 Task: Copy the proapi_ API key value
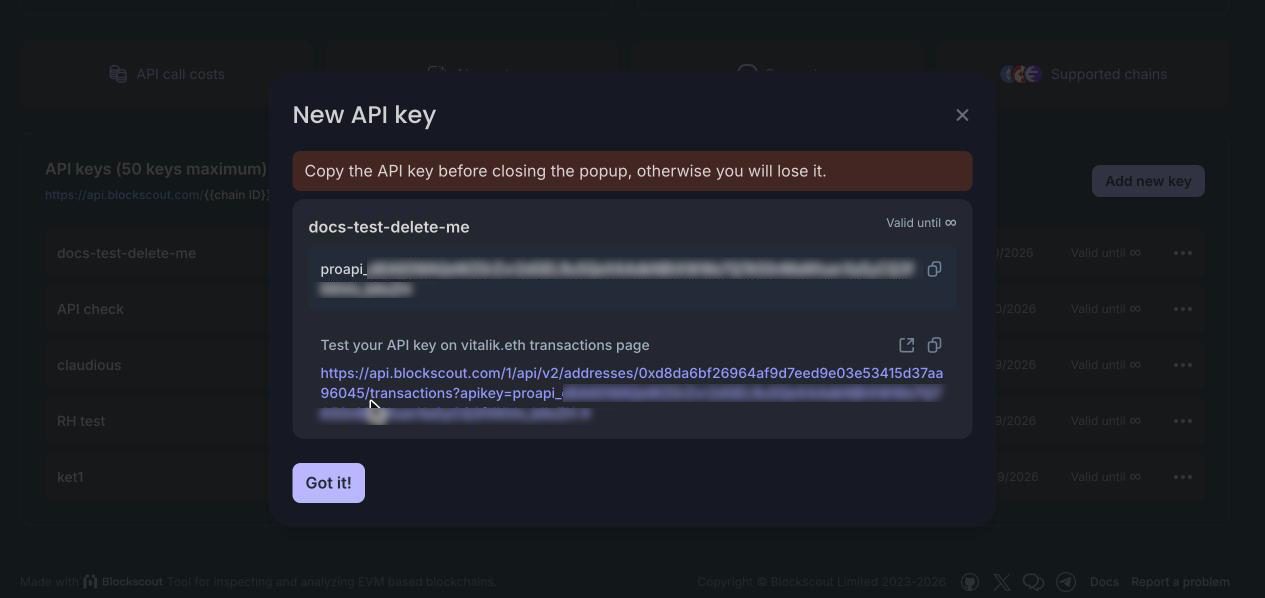click(934, 269)
